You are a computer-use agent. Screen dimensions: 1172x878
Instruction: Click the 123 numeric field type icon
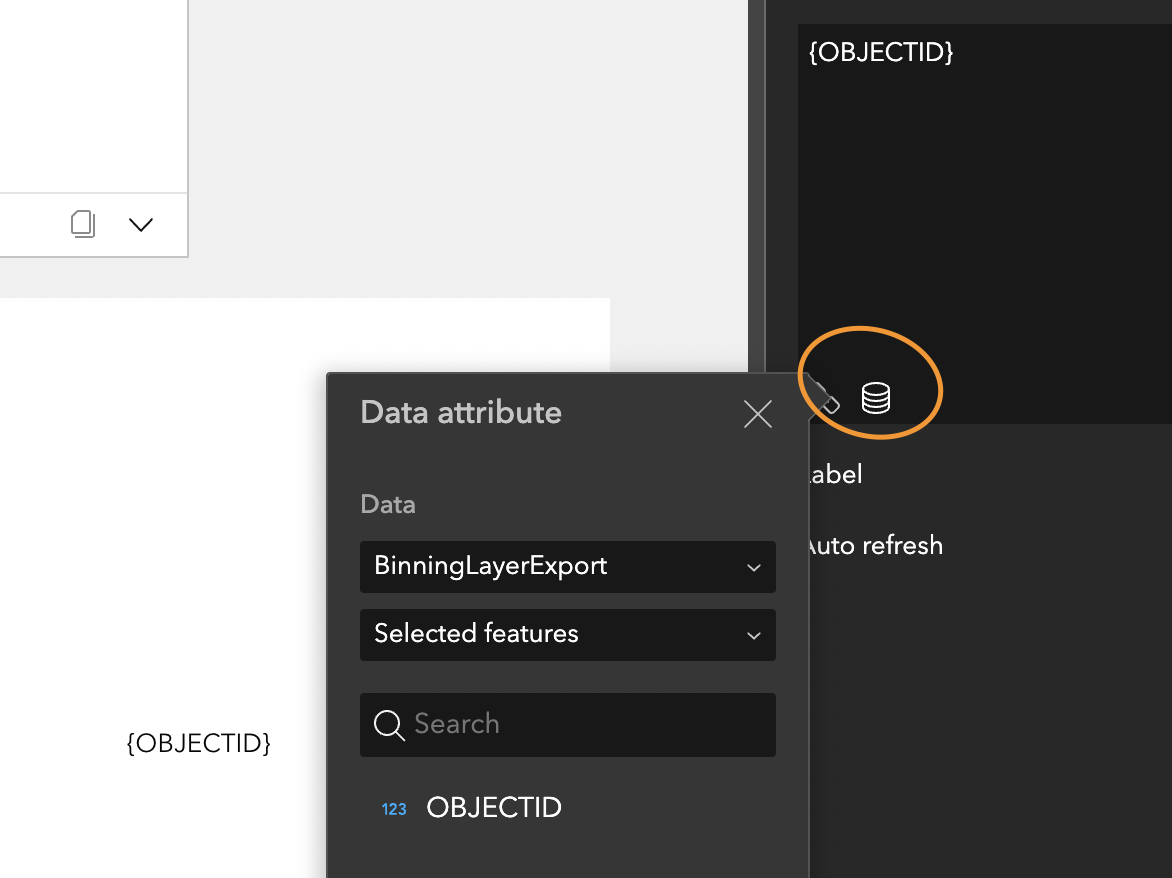394,809
